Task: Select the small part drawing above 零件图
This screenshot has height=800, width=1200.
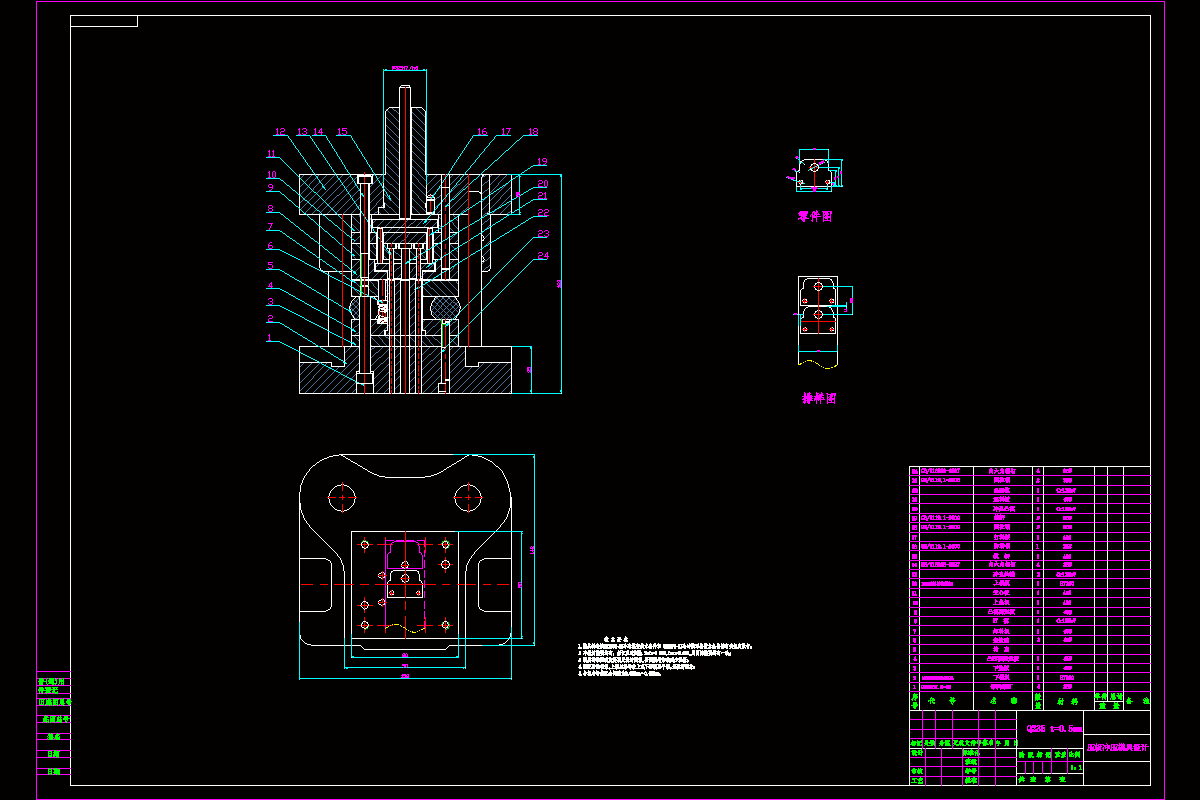Action: pos(815,171)
